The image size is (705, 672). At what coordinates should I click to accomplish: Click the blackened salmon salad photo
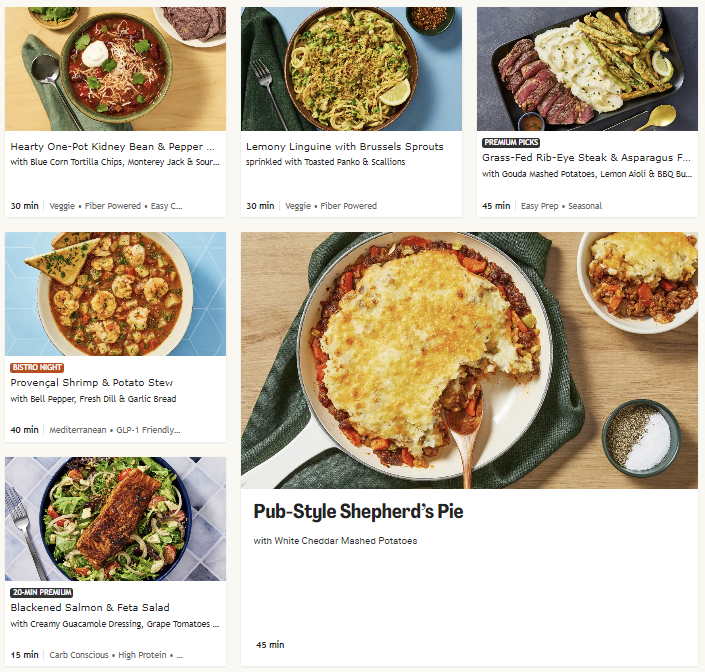116,519
